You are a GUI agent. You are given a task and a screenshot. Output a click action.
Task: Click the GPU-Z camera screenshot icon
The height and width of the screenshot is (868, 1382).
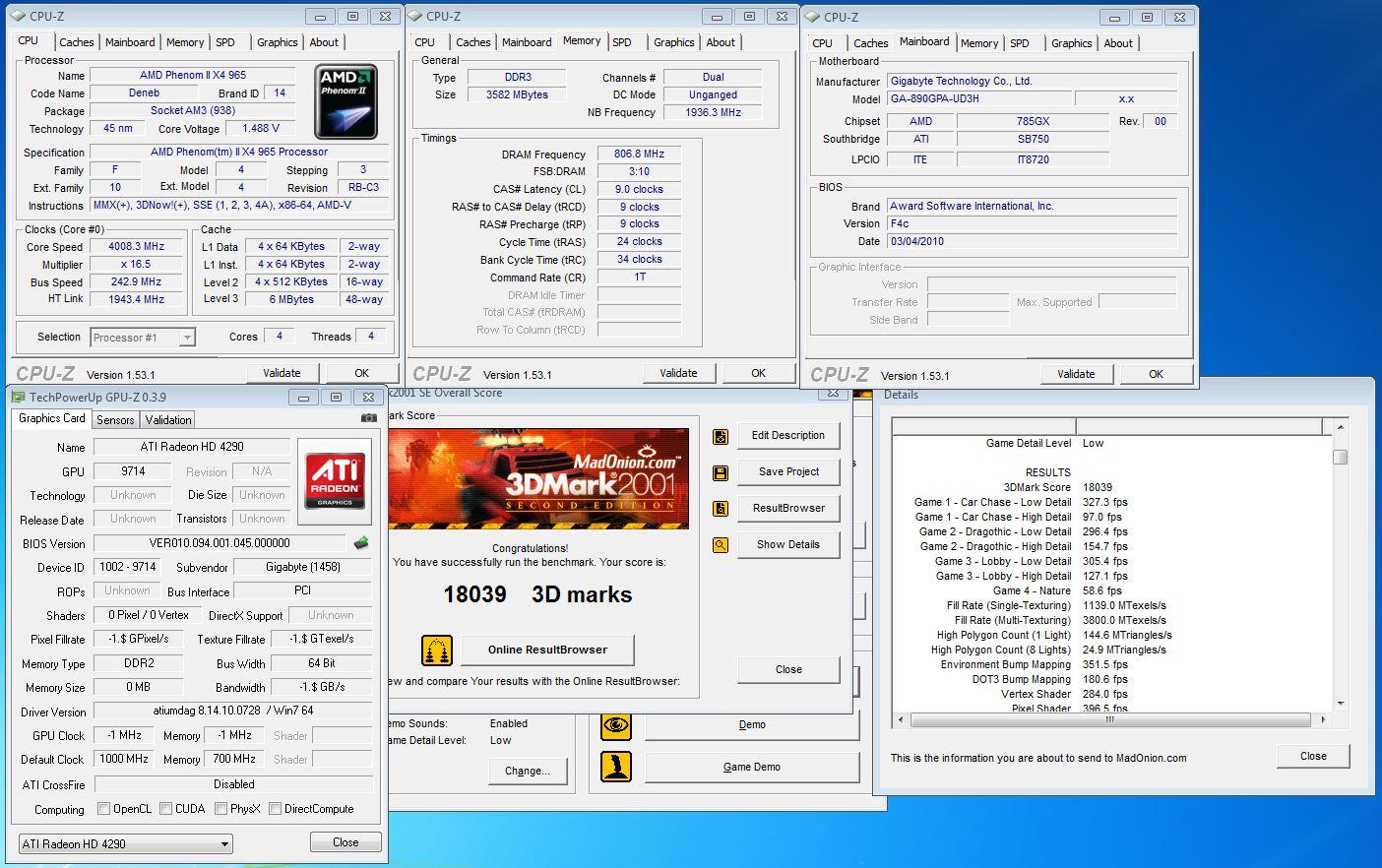[369, 418]
